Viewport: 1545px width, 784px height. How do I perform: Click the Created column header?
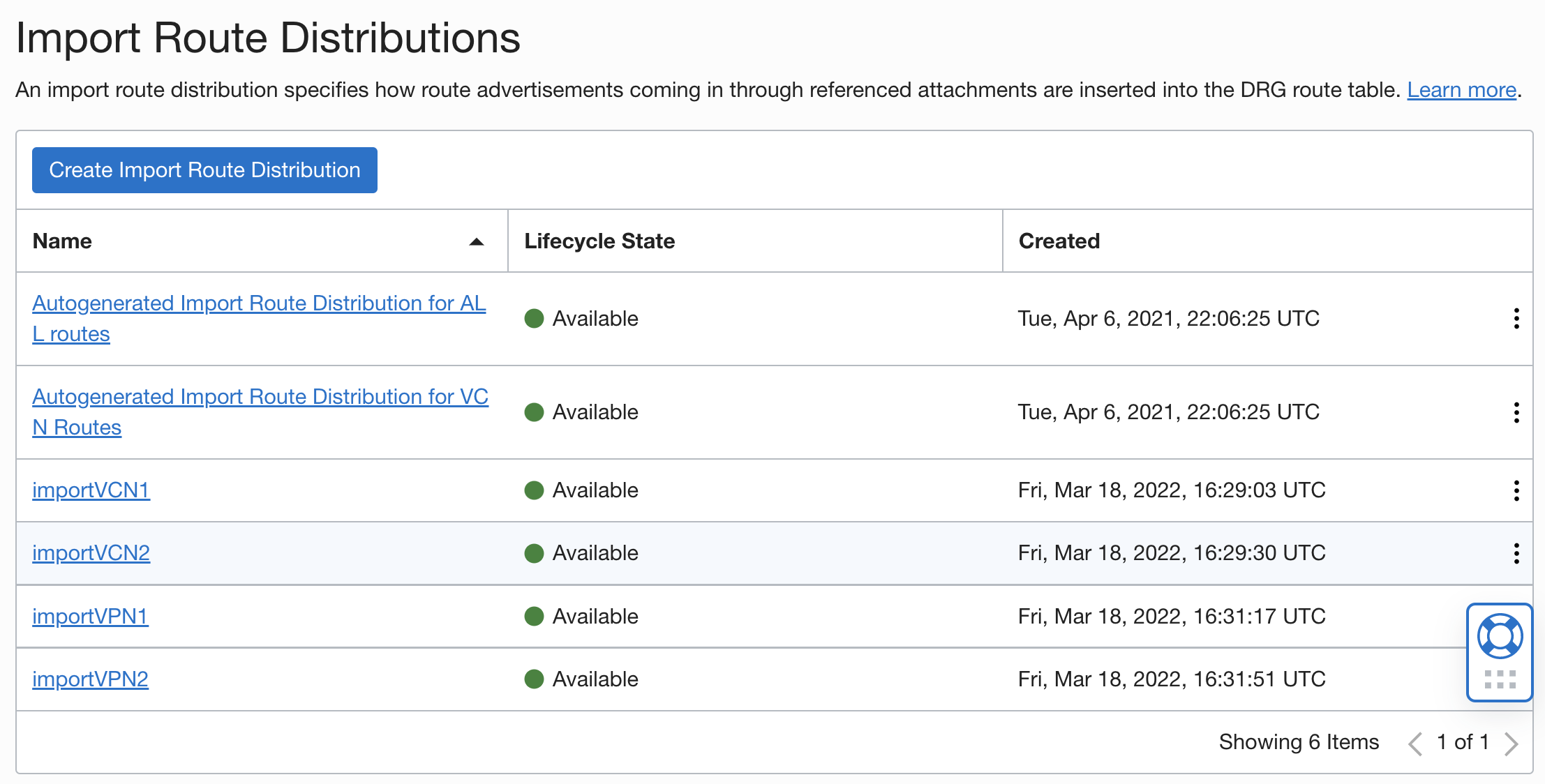1059,241
